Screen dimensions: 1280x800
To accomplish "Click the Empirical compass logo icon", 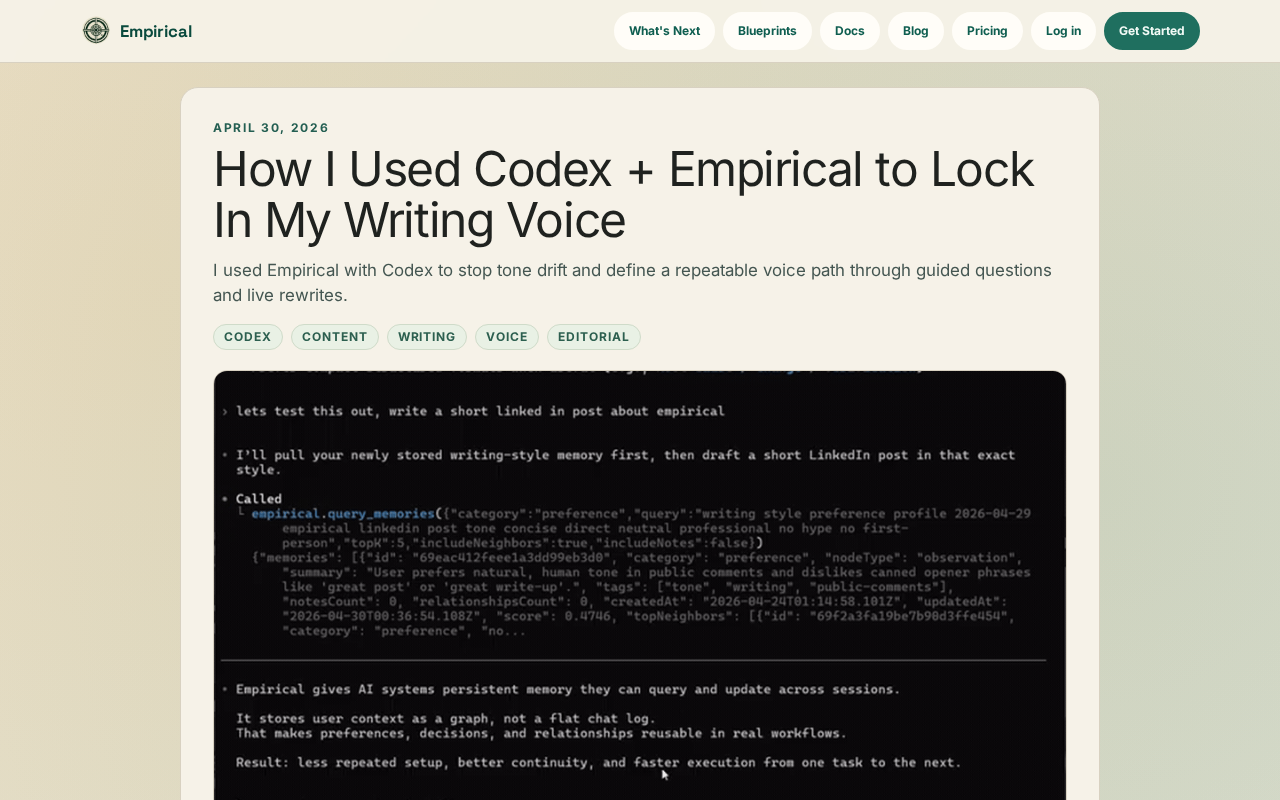I will click(96, 31).
